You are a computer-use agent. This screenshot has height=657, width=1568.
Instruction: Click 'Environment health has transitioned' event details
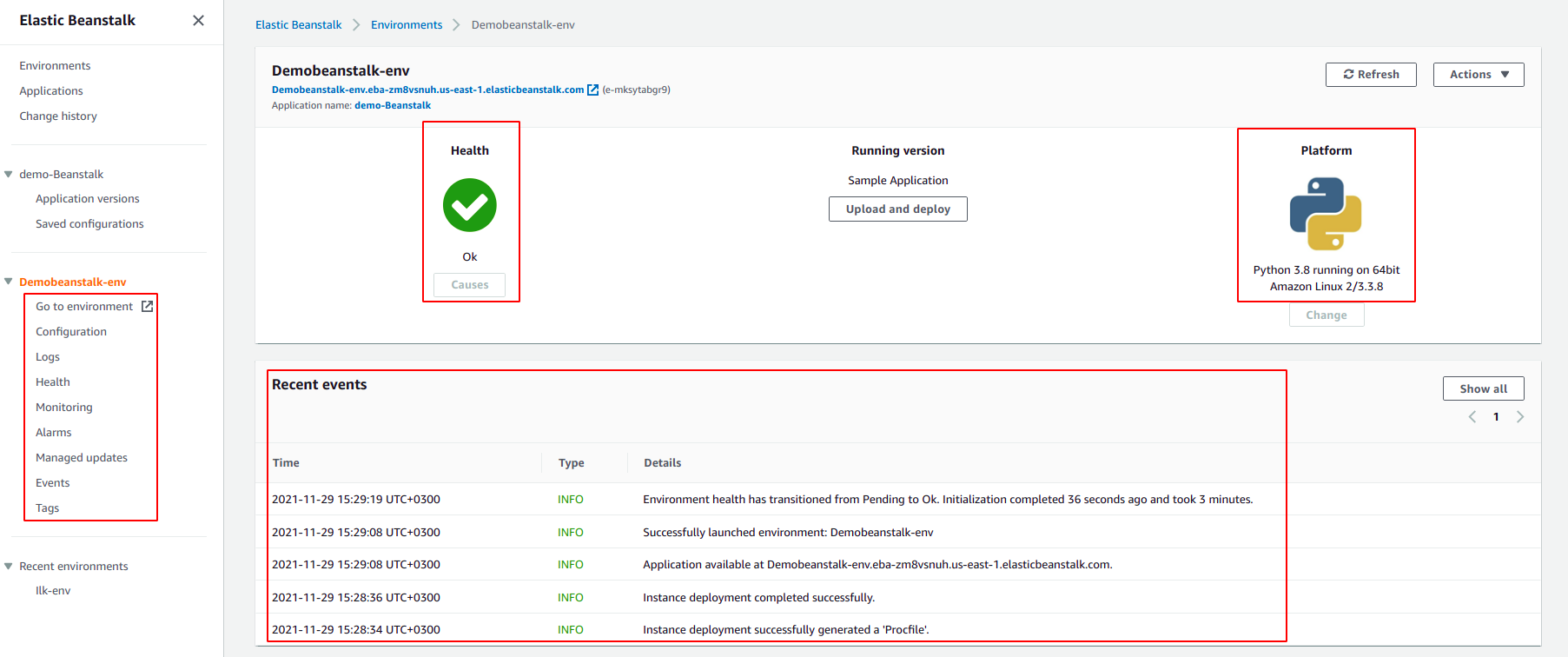pyautogui.click(x=948, y=500)
